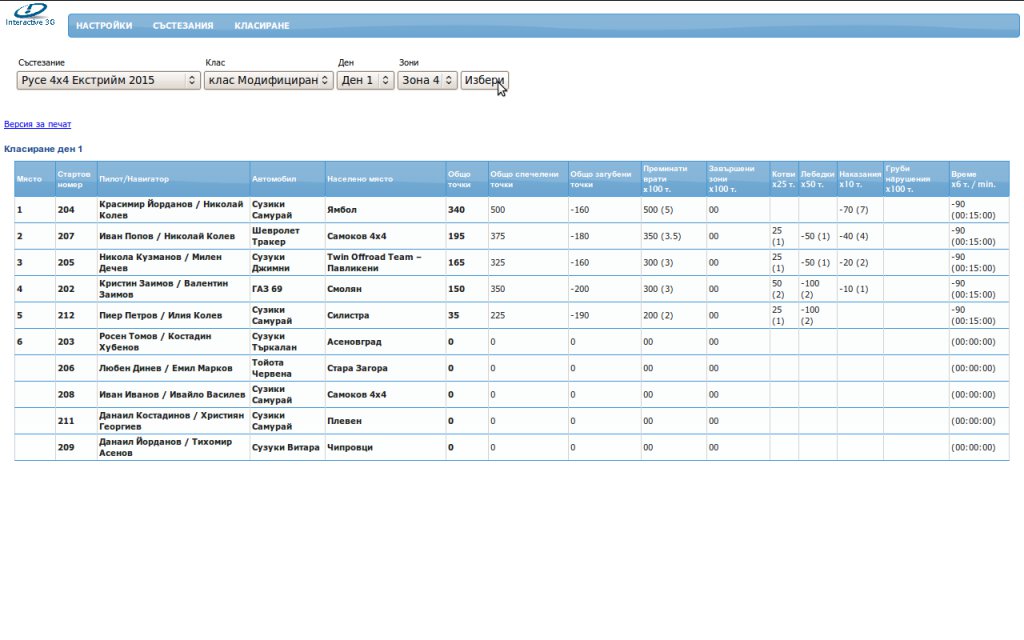1024x640 pixels.
Task: Open the НАСТРОЙКИ menu
Action: [x=104, y=26]
